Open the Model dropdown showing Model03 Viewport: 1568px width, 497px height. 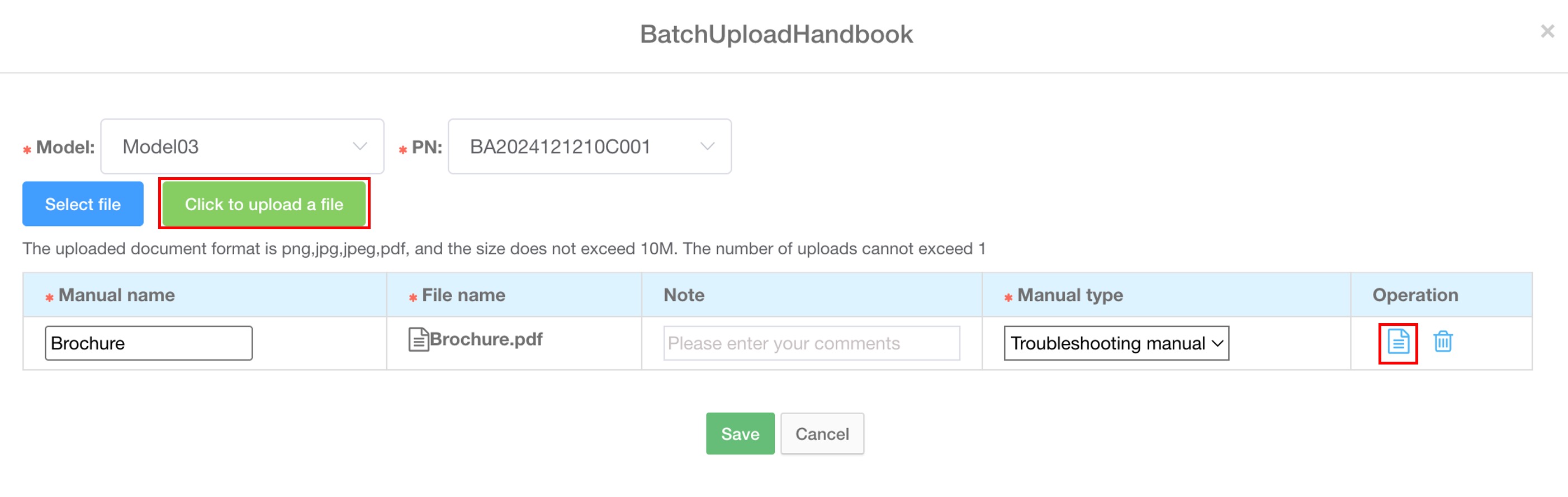[x=241, y=147]
